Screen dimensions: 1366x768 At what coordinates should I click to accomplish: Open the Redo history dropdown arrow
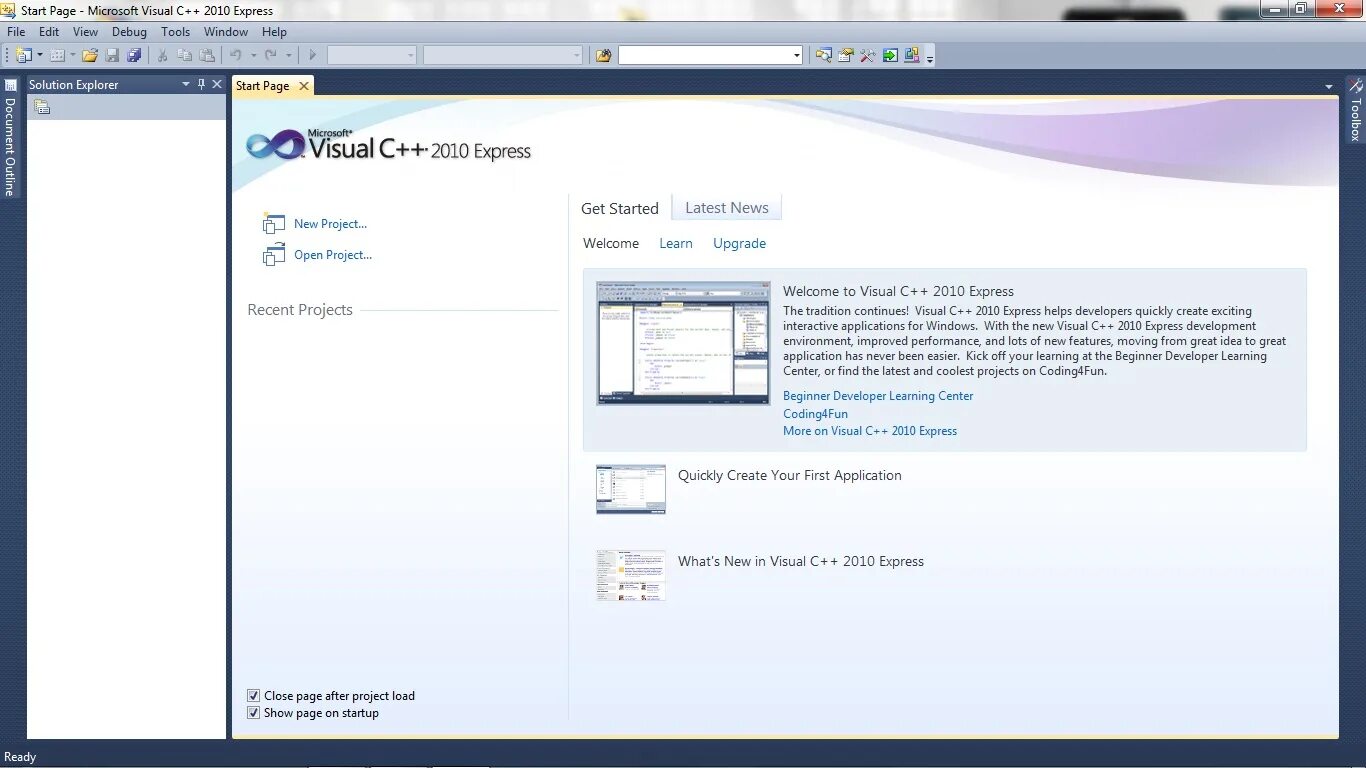[x=289, y=56]
